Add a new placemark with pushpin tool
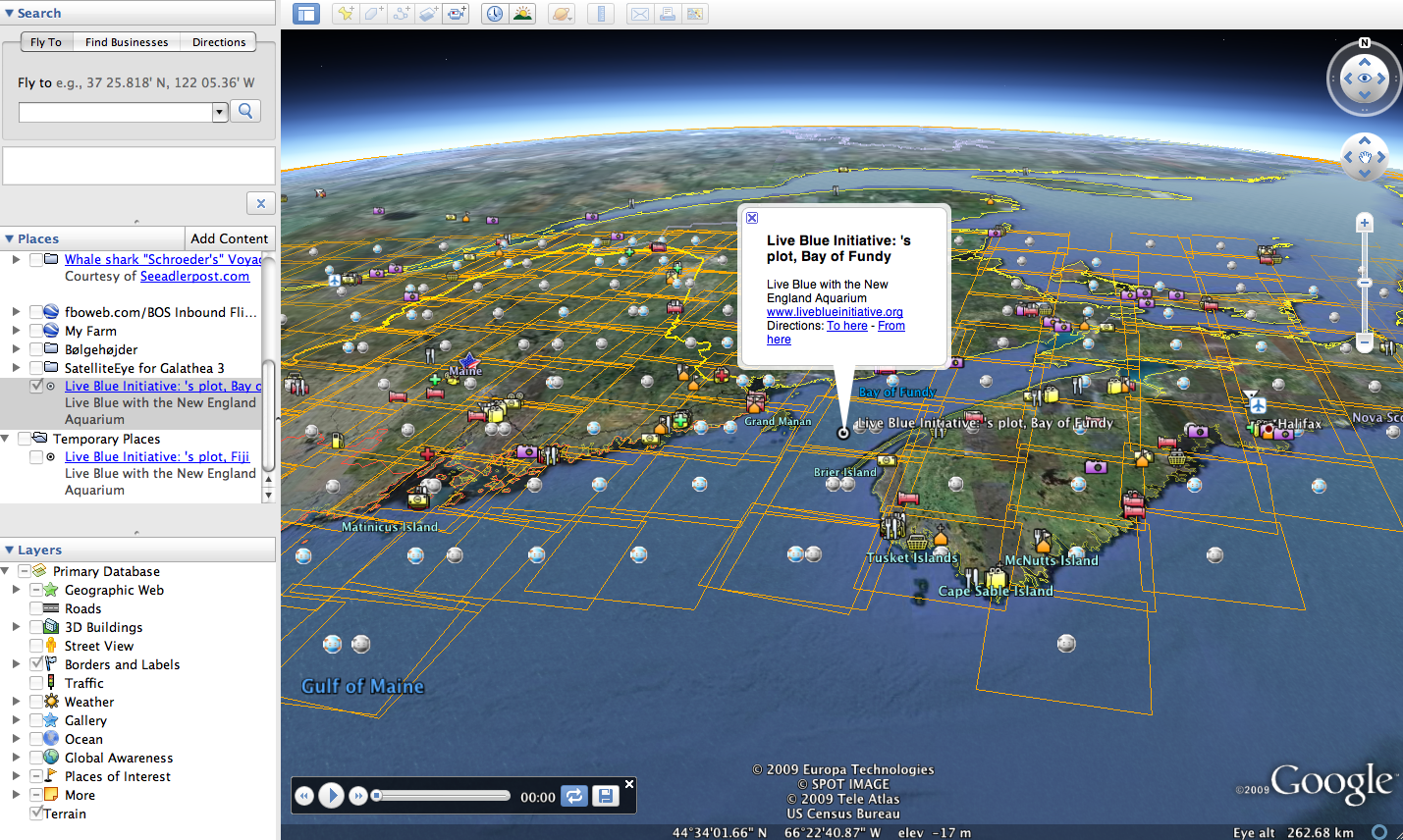 345,14
